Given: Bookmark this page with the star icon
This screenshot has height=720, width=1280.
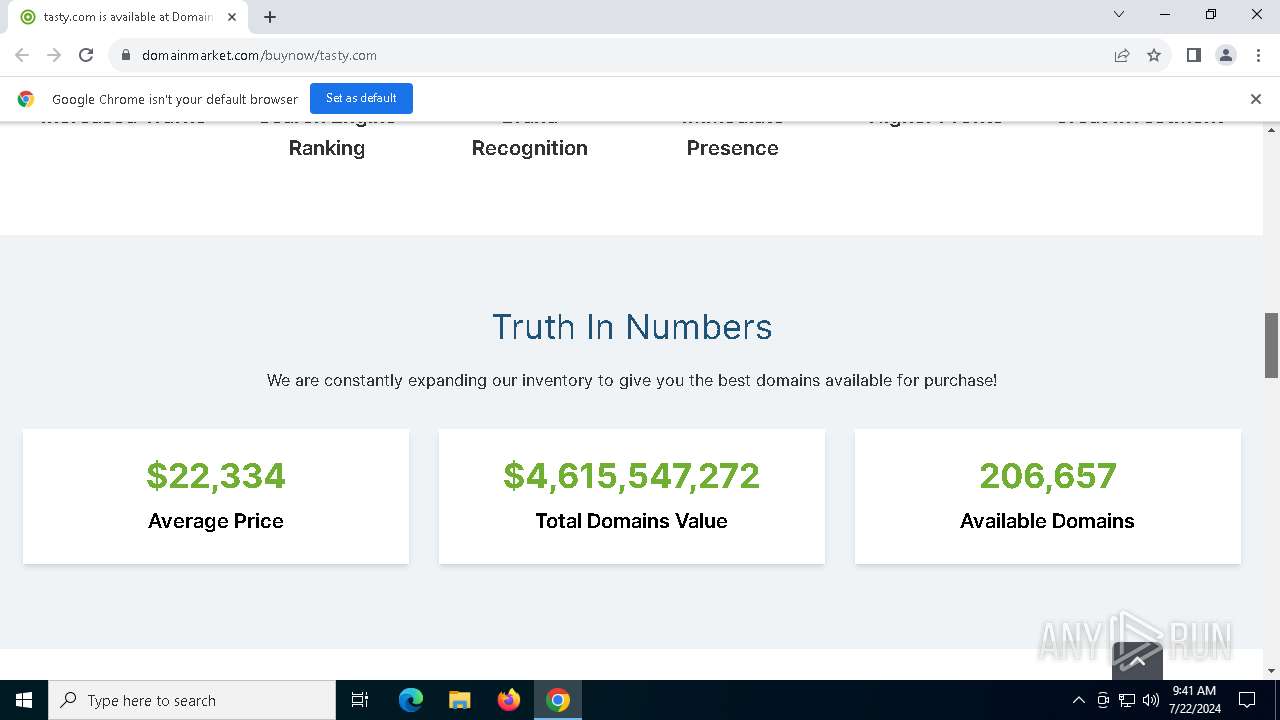Looking at the screenshot, I should pos(1154,55).
